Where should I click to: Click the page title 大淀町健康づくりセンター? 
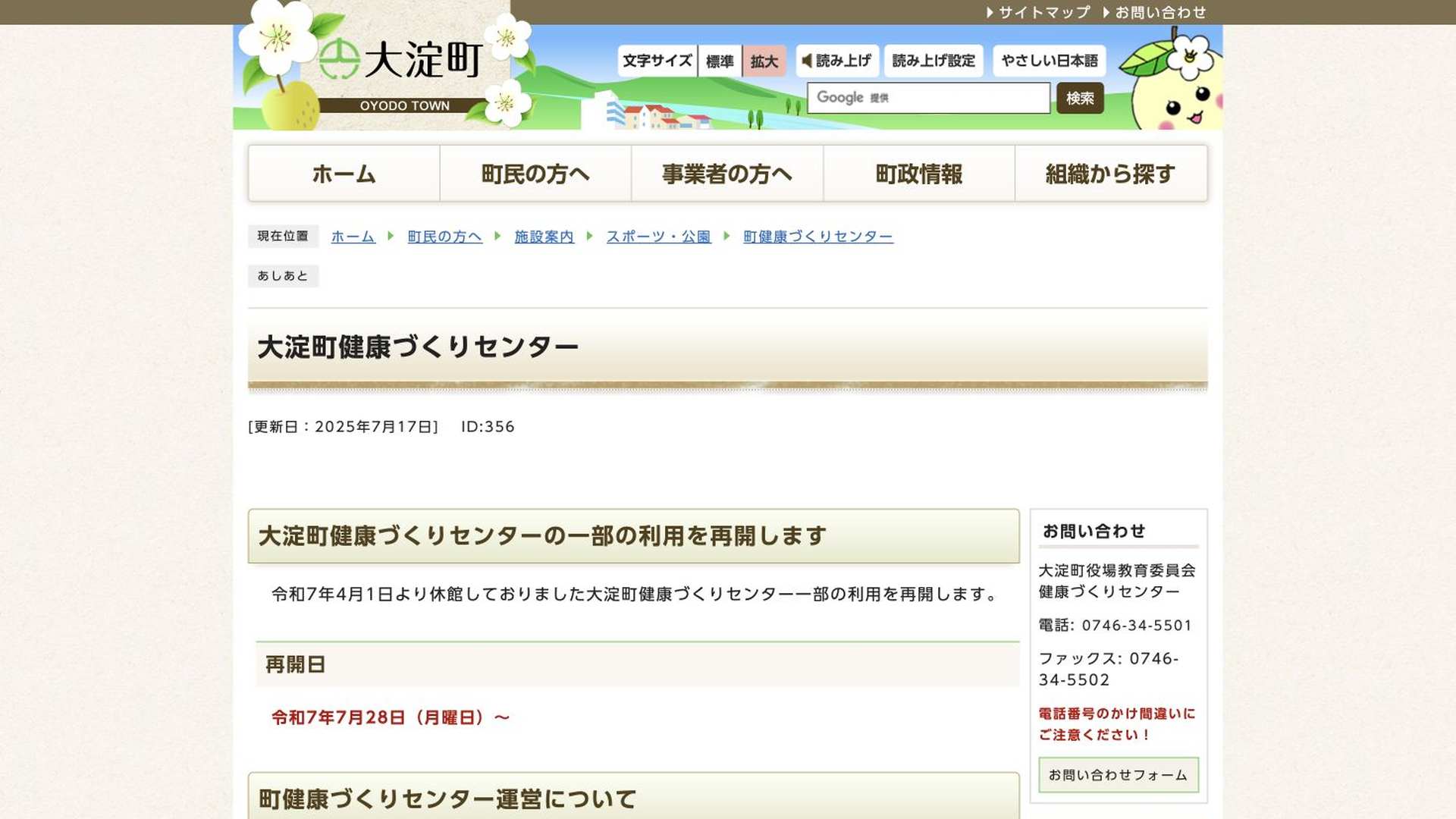click(x=418, y=347)
